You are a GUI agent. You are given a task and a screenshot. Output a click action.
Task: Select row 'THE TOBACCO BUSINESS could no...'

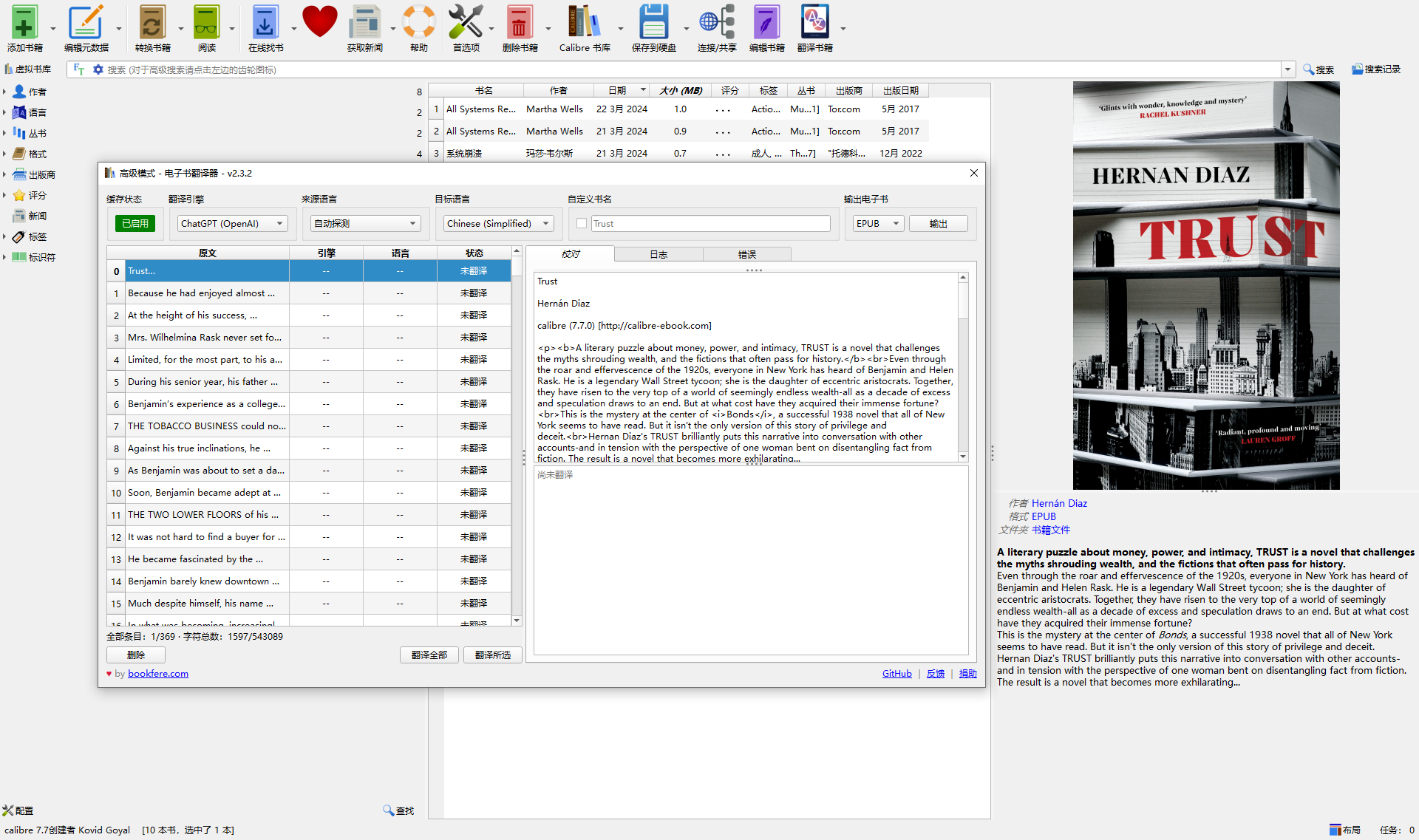[309, 426]
